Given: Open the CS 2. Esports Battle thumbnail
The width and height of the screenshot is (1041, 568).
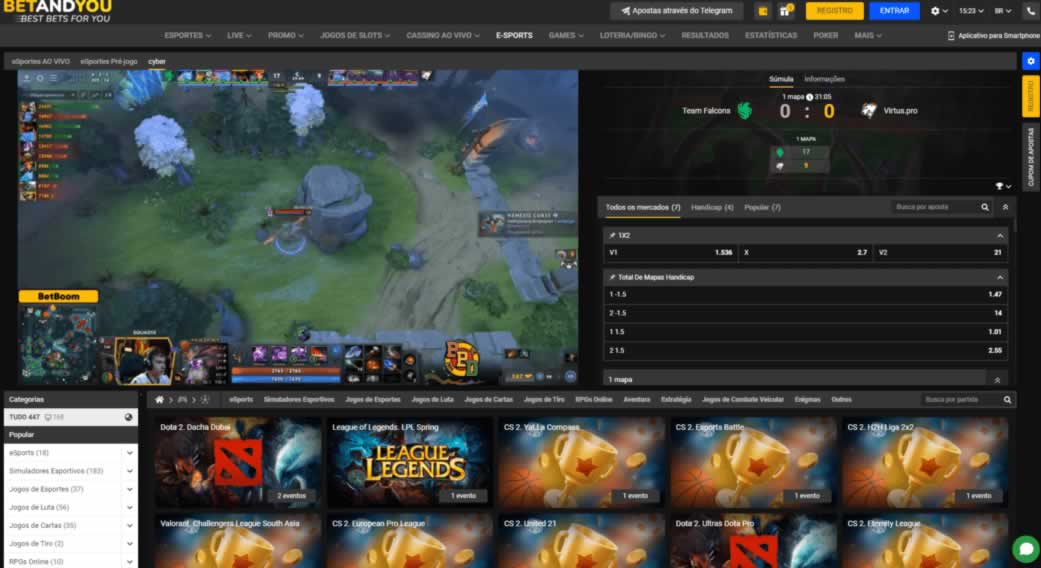Looking at the screenshot, I should (753, 462).
